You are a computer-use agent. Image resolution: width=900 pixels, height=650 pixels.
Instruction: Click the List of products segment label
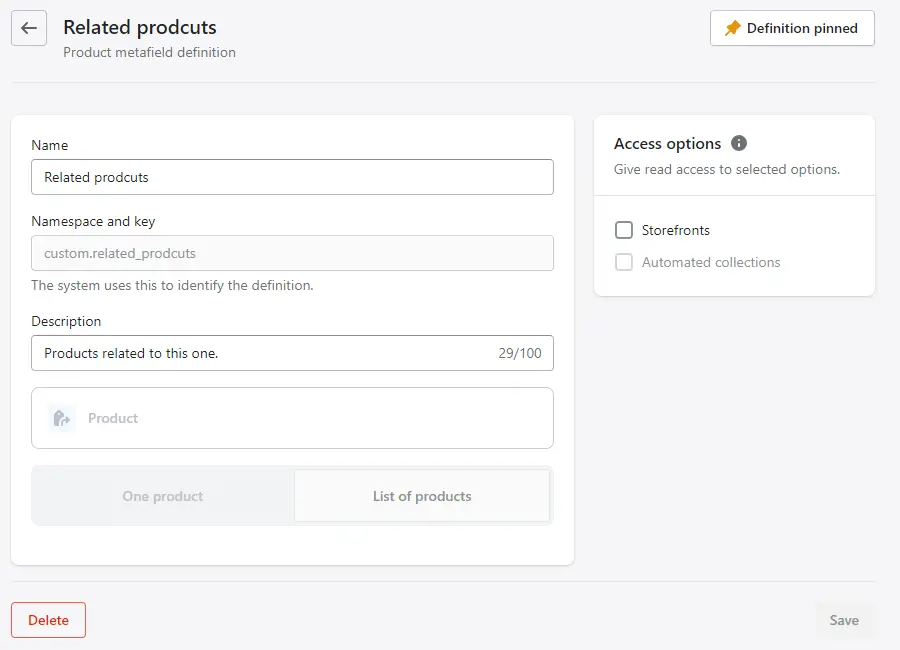pyautogui.click(x=422, y=496)
